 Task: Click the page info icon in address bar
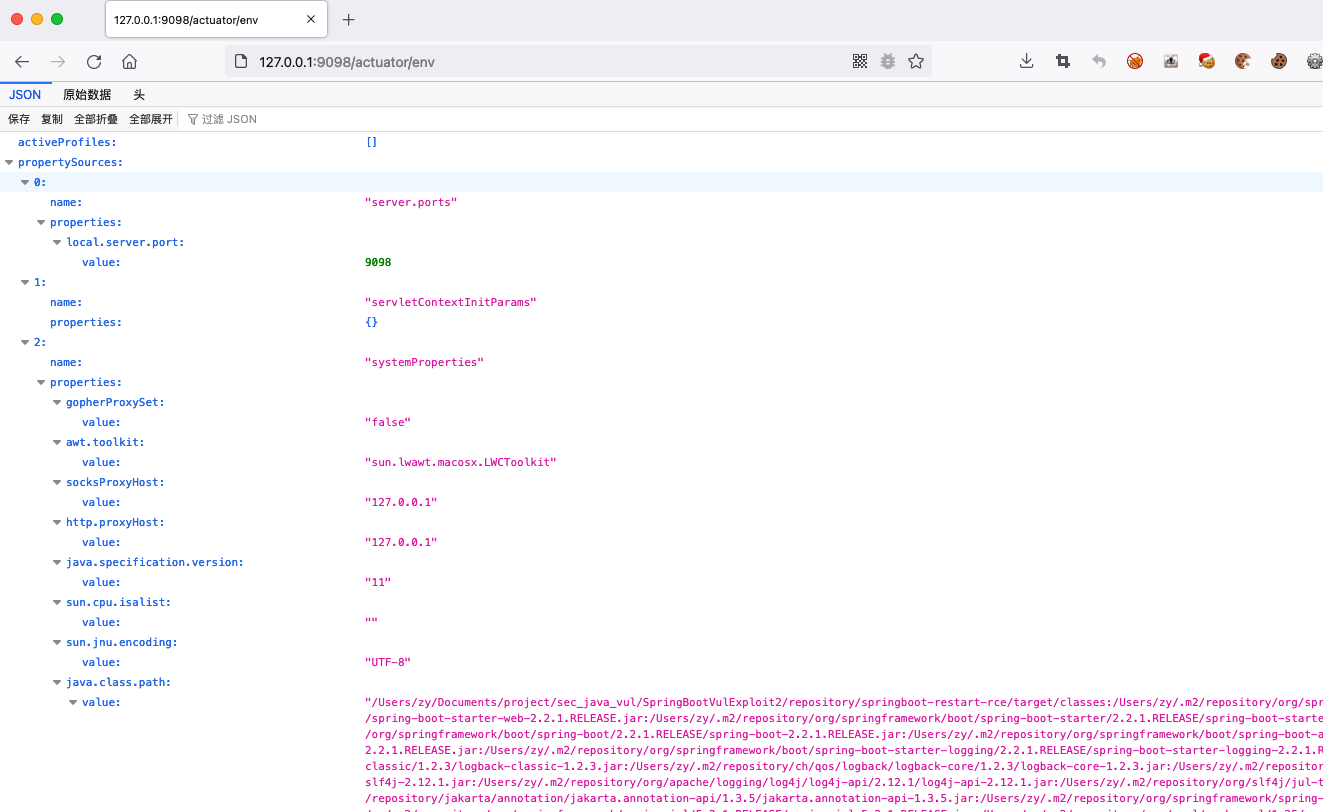pyautogui.click(x=240, y=61)
